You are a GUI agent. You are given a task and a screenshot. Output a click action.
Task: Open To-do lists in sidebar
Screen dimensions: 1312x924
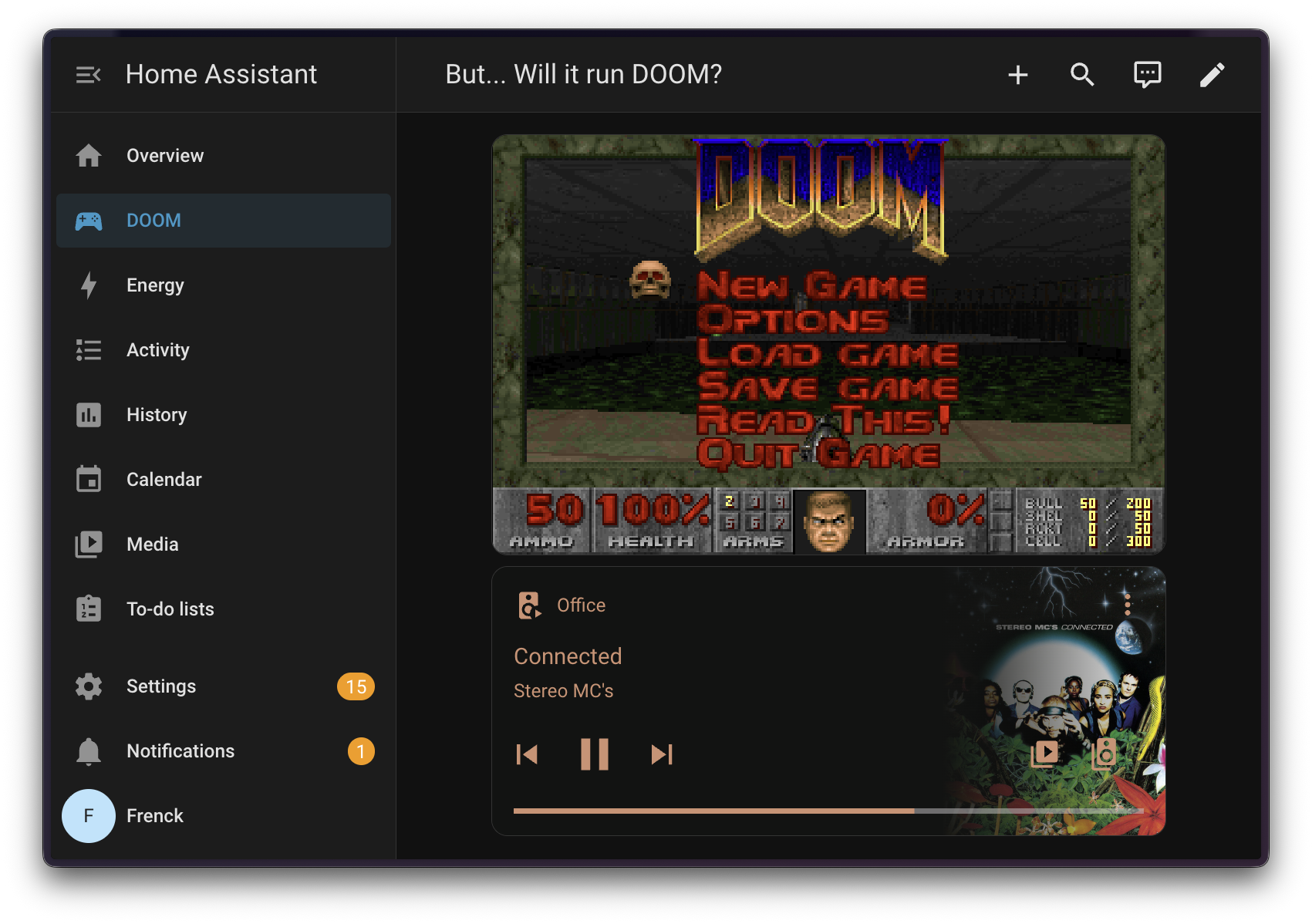coord(224,609)
